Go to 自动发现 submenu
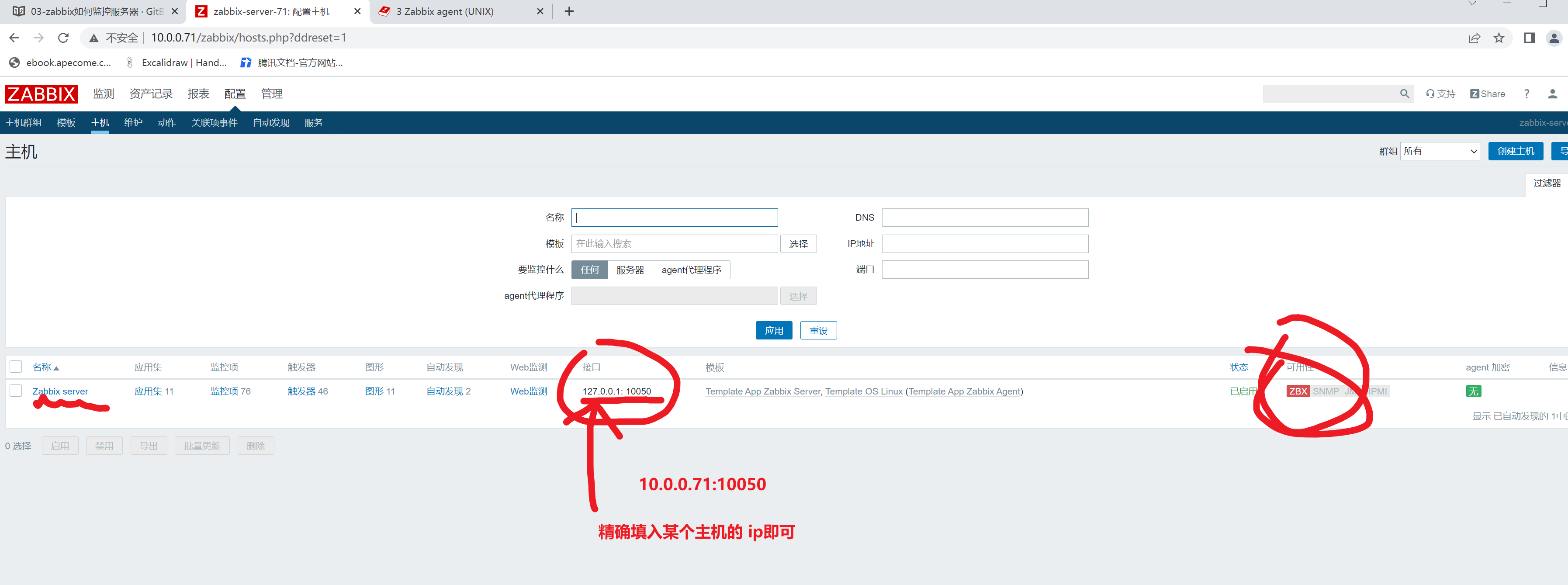 click(x=271, y=123)
